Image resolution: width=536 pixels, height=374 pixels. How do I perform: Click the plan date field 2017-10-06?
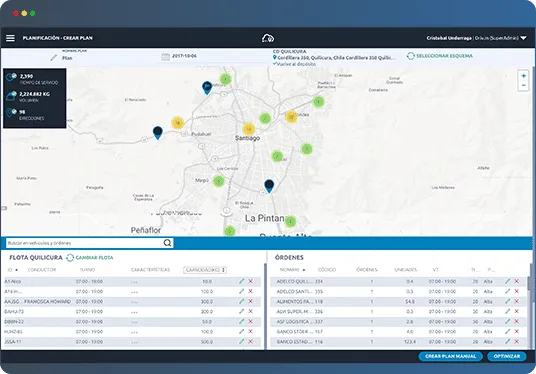point(184,56)
